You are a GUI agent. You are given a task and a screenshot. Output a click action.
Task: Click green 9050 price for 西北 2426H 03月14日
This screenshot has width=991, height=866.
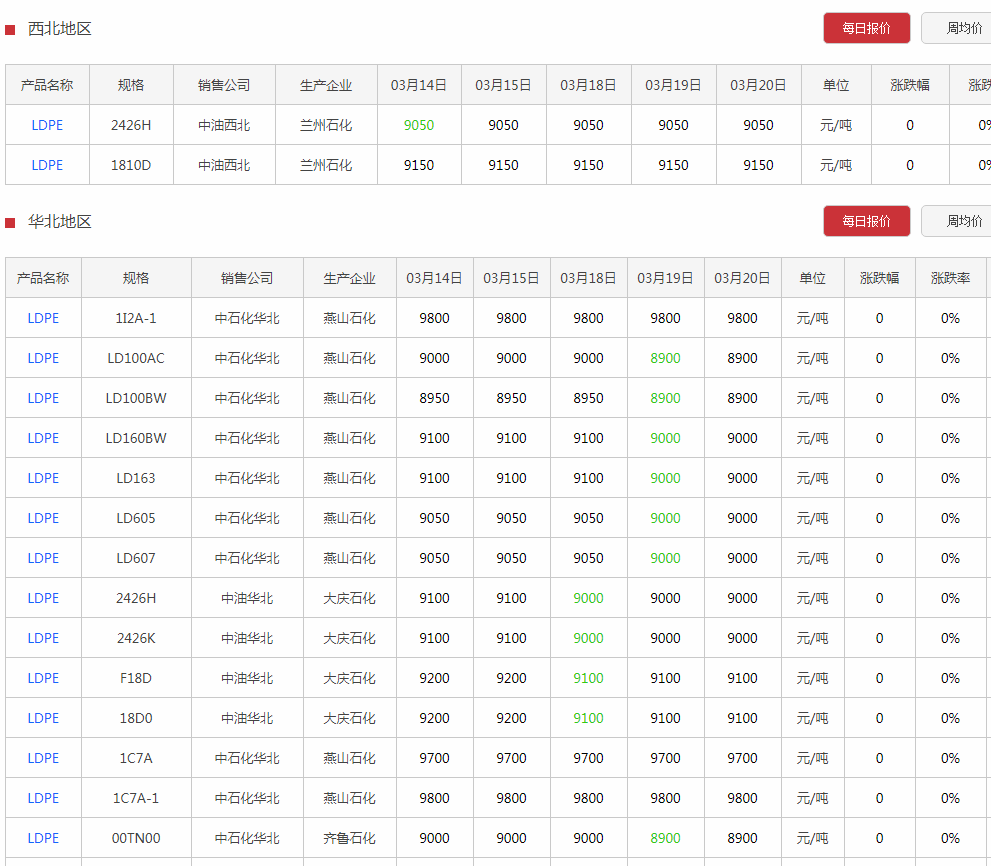(x=419, y=125)
